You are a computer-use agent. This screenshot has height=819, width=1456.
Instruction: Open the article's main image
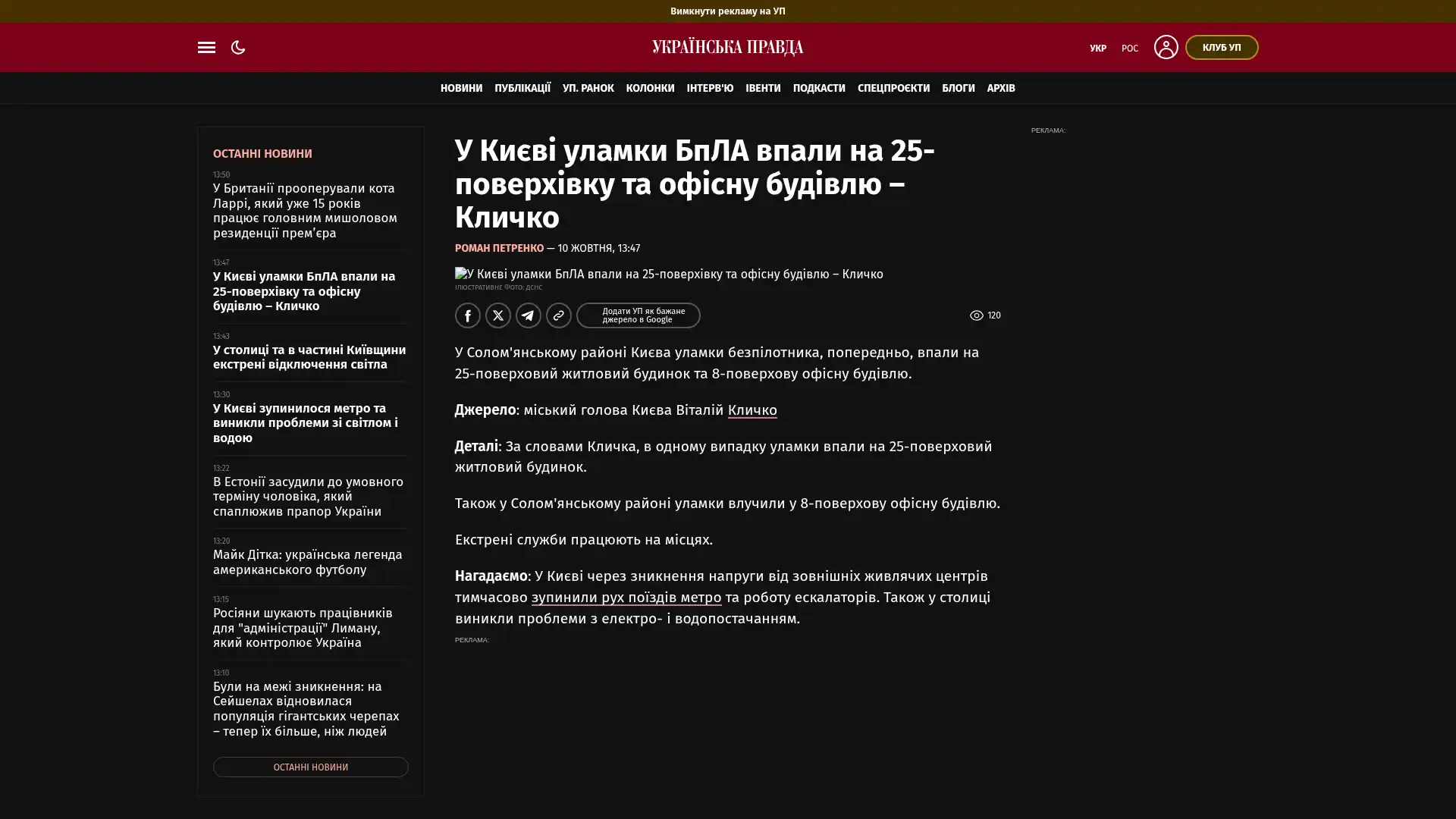(669, 274)
